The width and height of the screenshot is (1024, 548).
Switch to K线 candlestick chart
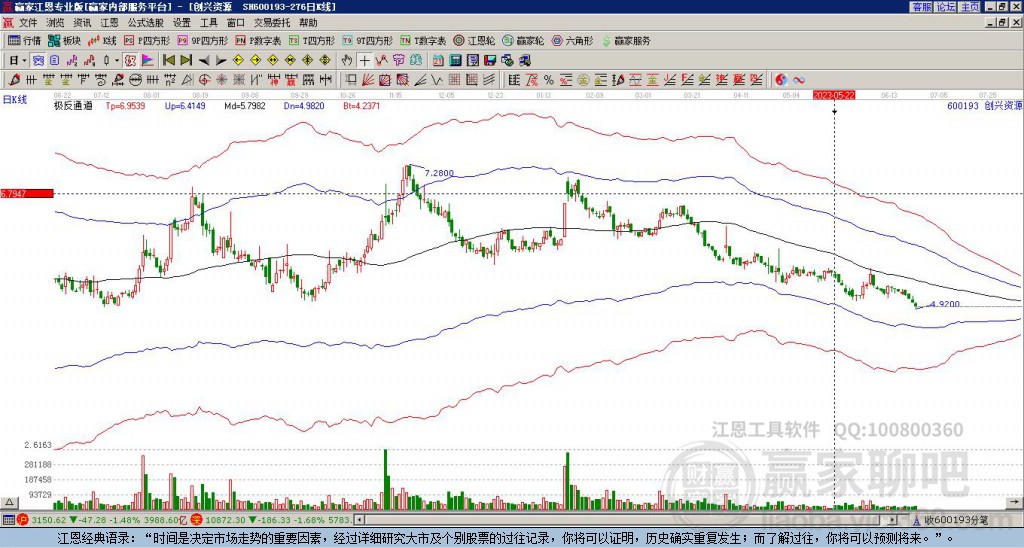(101, 40)
